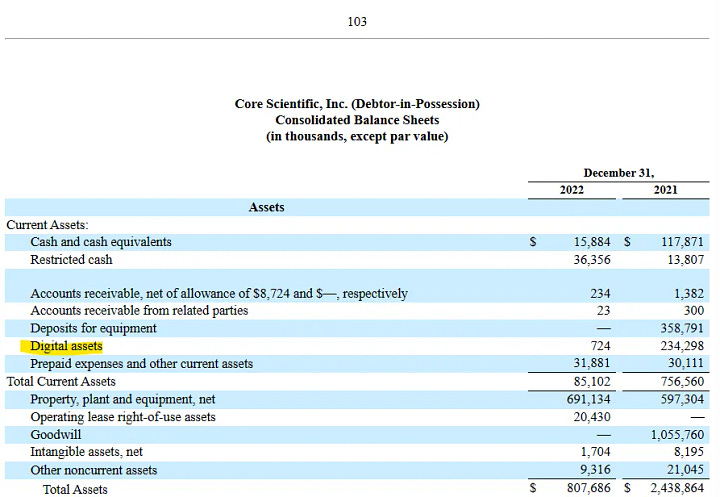Click 'Accounts receivable, net of allowance' label
The width and height of the screenshot is (720, 497).
pos(219,294)
